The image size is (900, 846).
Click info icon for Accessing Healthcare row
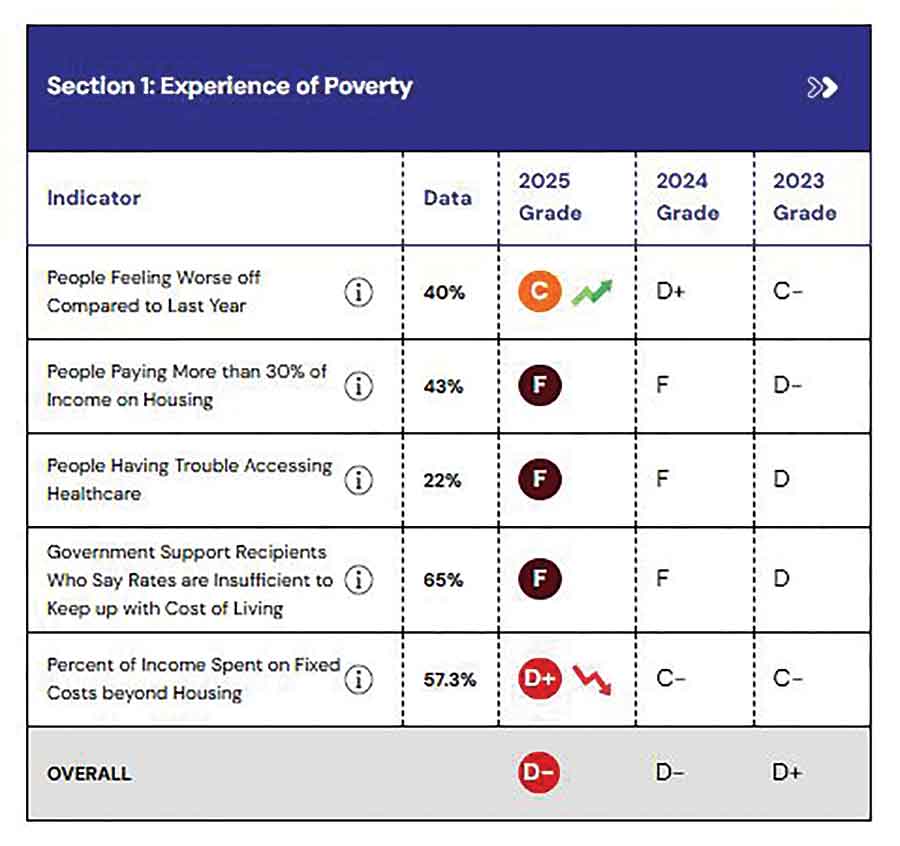pyautogui.click(x=358, y=480)
